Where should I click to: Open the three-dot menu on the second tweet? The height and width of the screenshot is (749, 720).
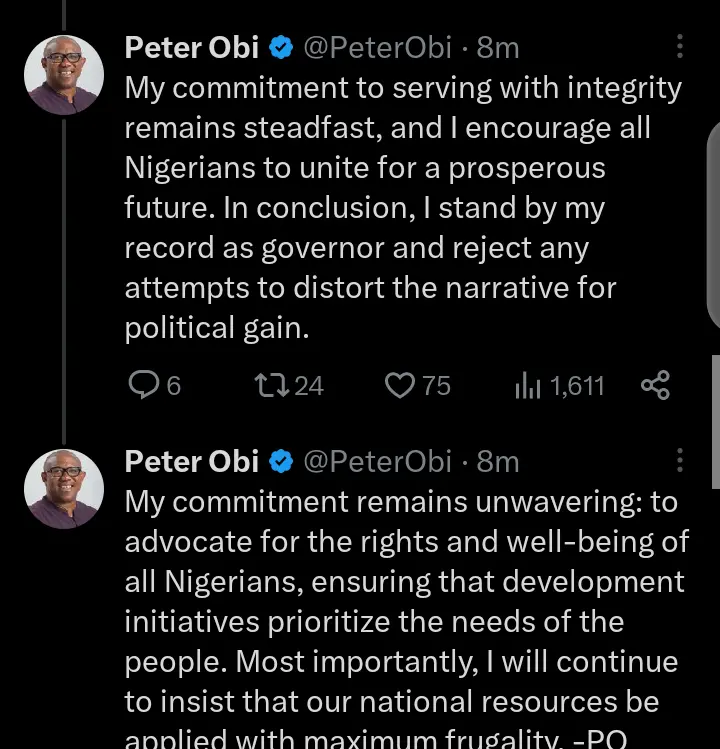(680, 461)
